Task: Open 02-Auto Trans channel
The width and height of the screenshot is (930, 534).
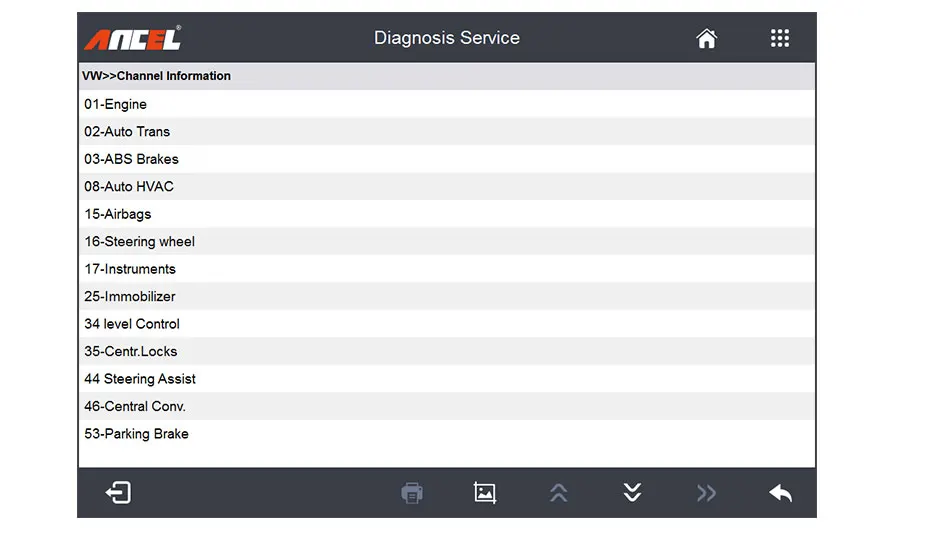Action: [127, 132]
